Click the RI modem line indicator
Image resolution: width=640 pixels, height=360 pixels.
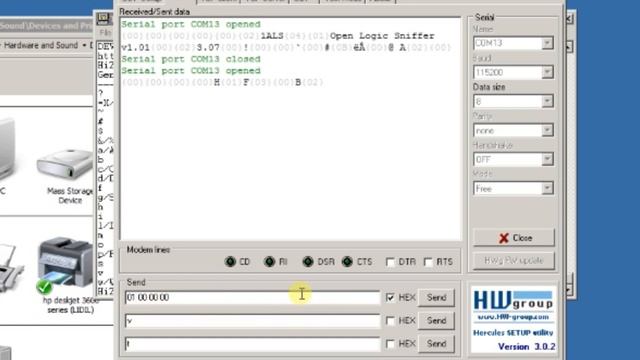click(269, 261)
